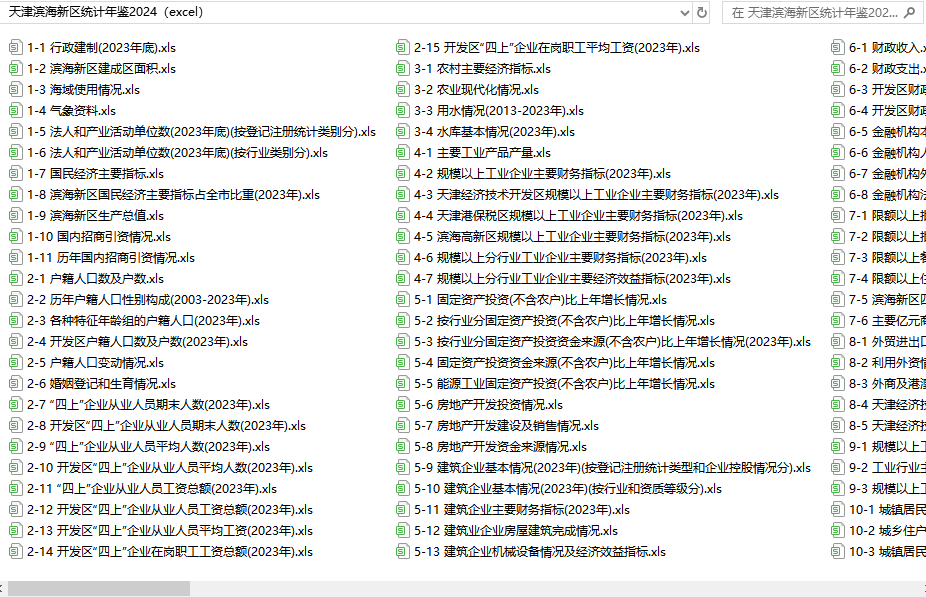Click file icon of 3-4 水库基本情况(2023年).xls
926x597 pixels.
[x=403, y=132]
